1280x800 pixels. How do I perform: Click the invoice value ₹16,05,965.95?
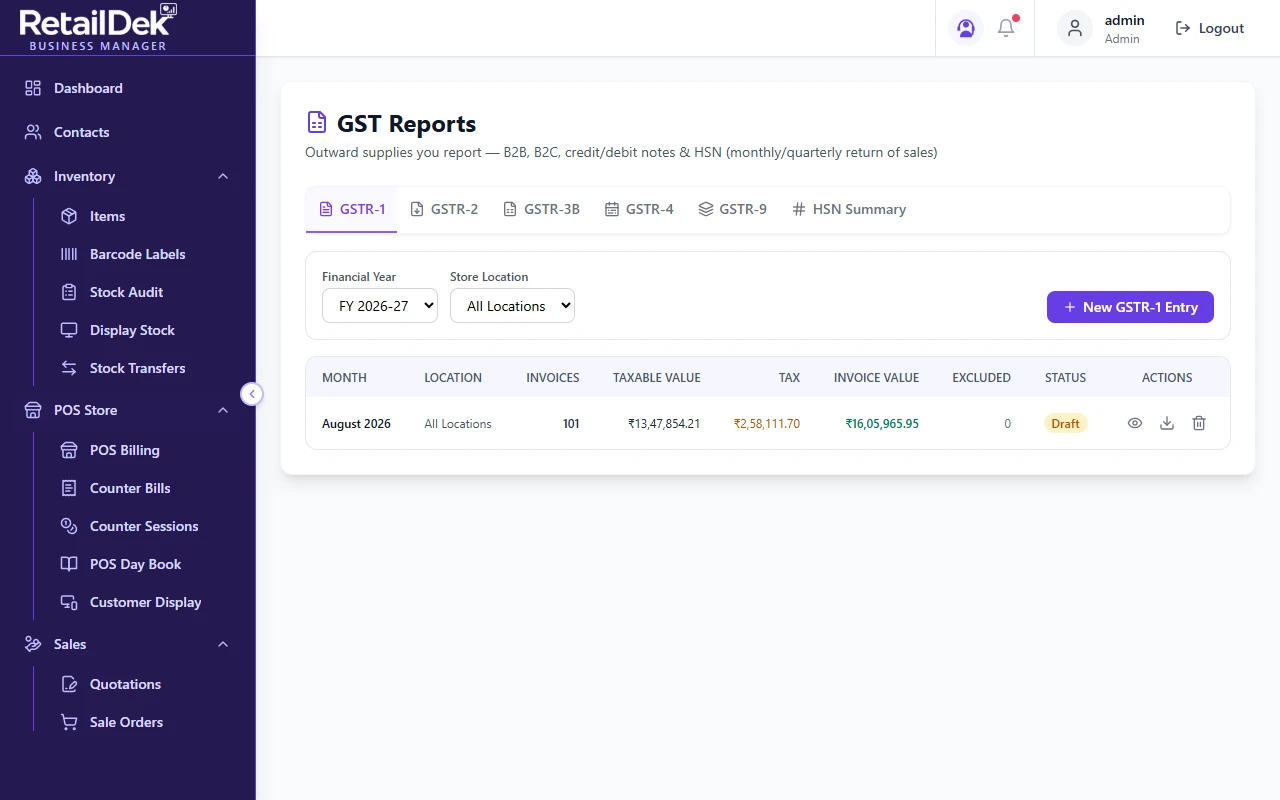pos(882,424)
